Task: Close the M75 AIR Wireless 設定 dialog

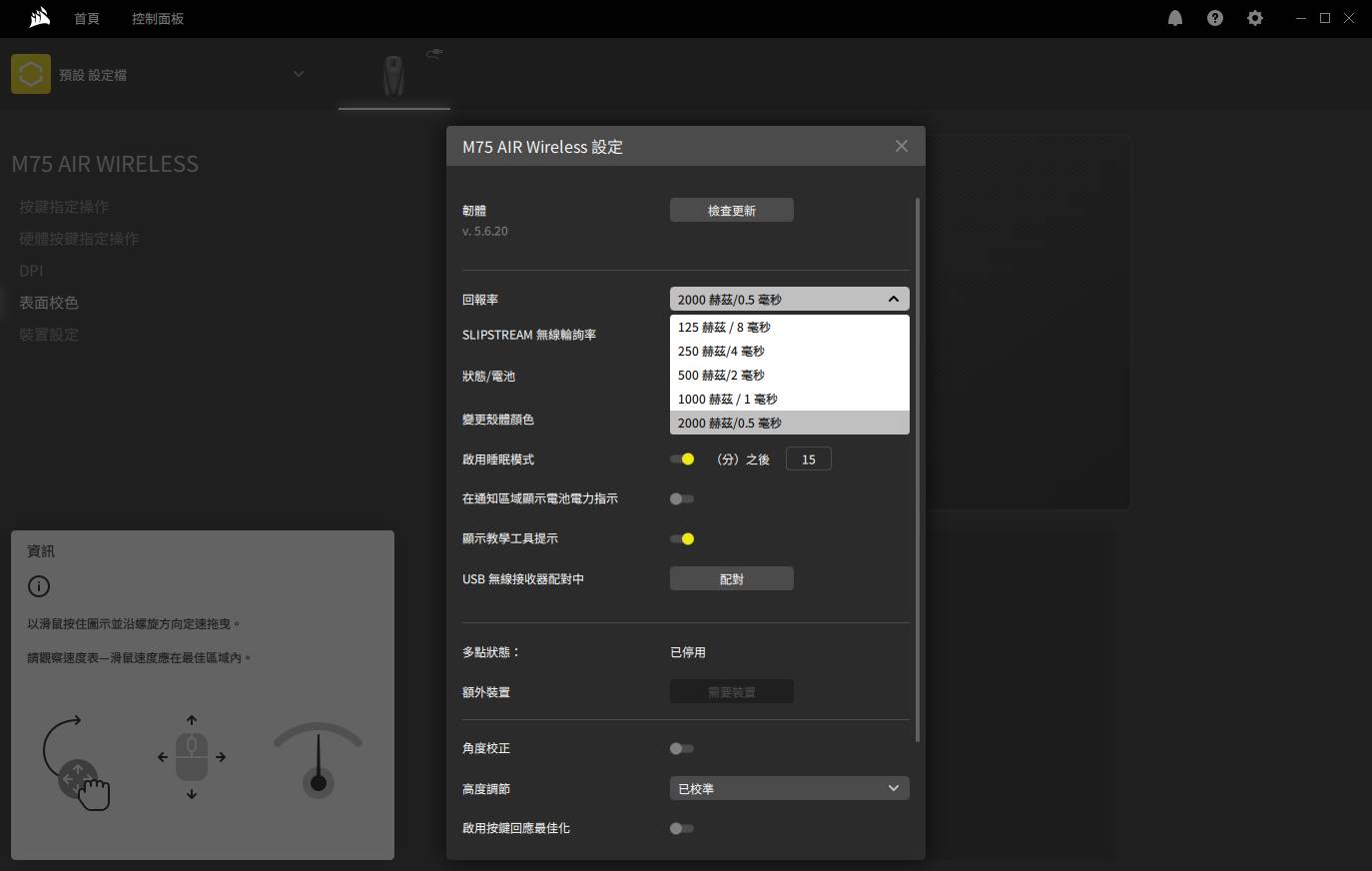Action: (902, 146)
